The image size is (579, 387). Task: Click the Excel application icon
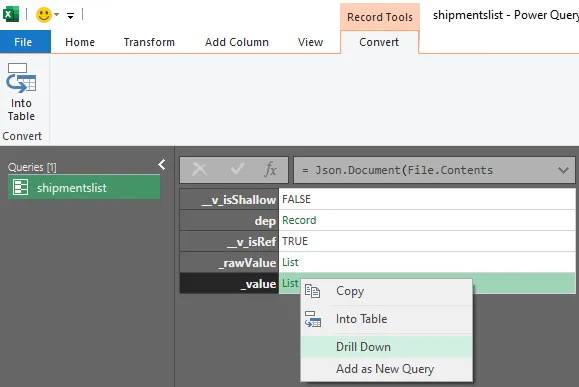[11, 15]
